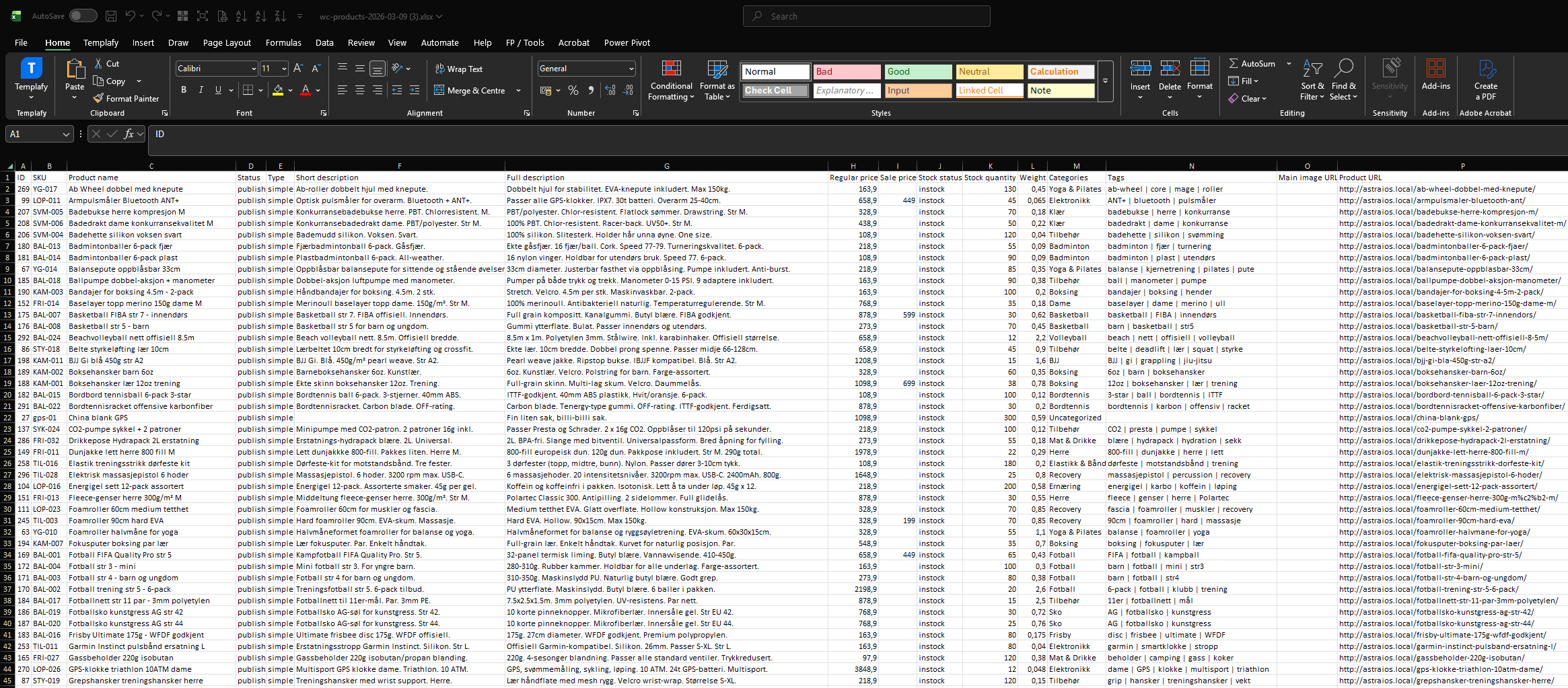Open the Calibri font name dropdown
1568x688 pixels.
[254, 69]
